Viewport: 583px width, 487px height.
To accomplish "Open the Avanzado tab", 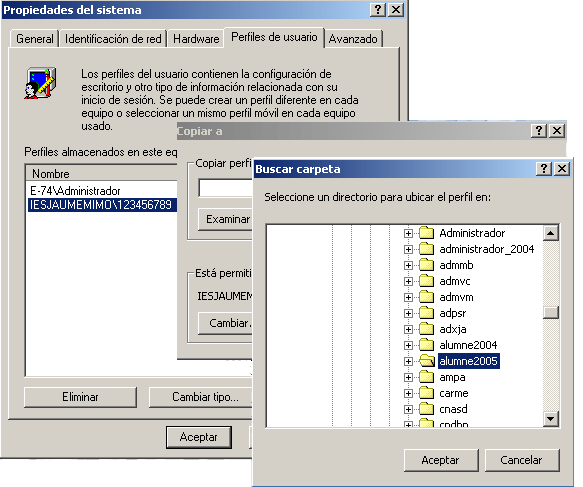I will (x=353, y=39).
